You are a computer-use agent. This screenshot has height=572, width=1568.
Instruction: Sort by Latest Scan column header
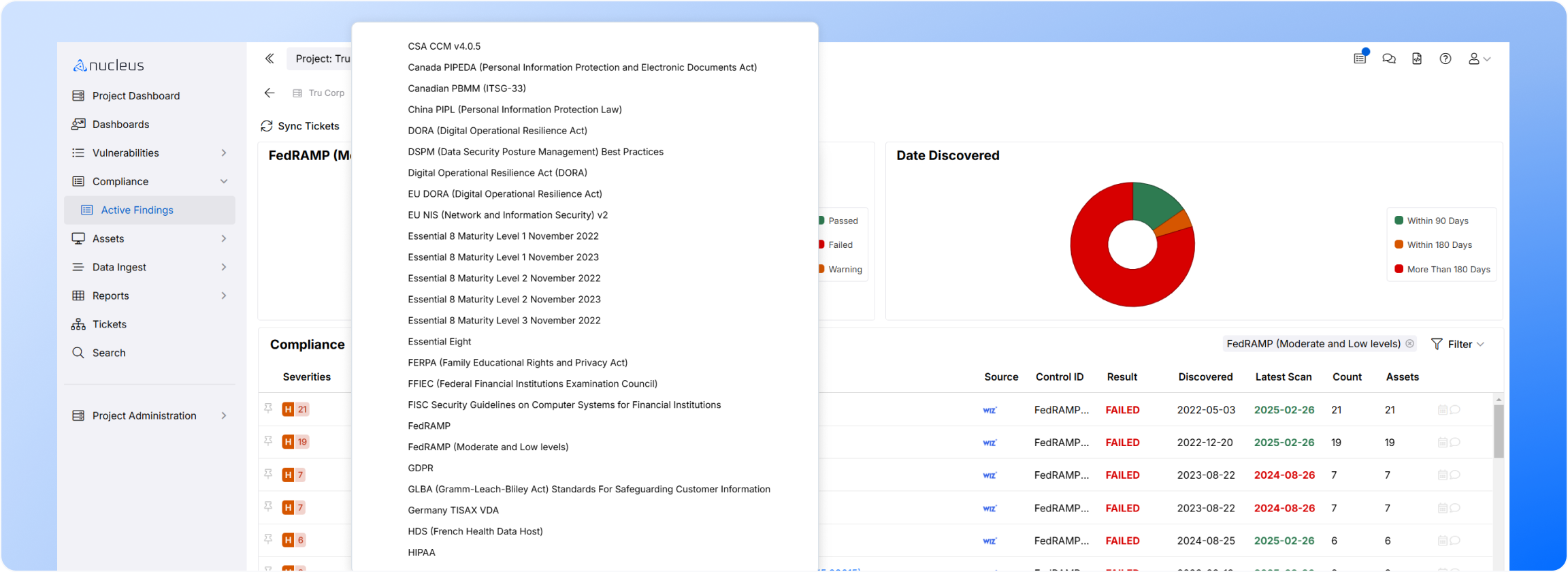[x=1284, y=377]
